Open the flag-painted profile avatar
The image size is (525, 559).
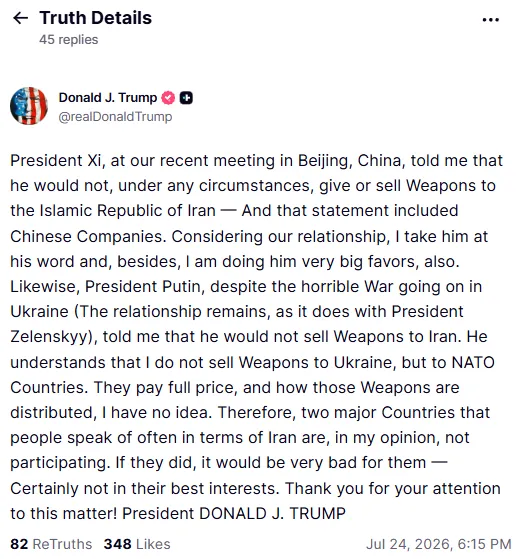[x=29, y=106]
